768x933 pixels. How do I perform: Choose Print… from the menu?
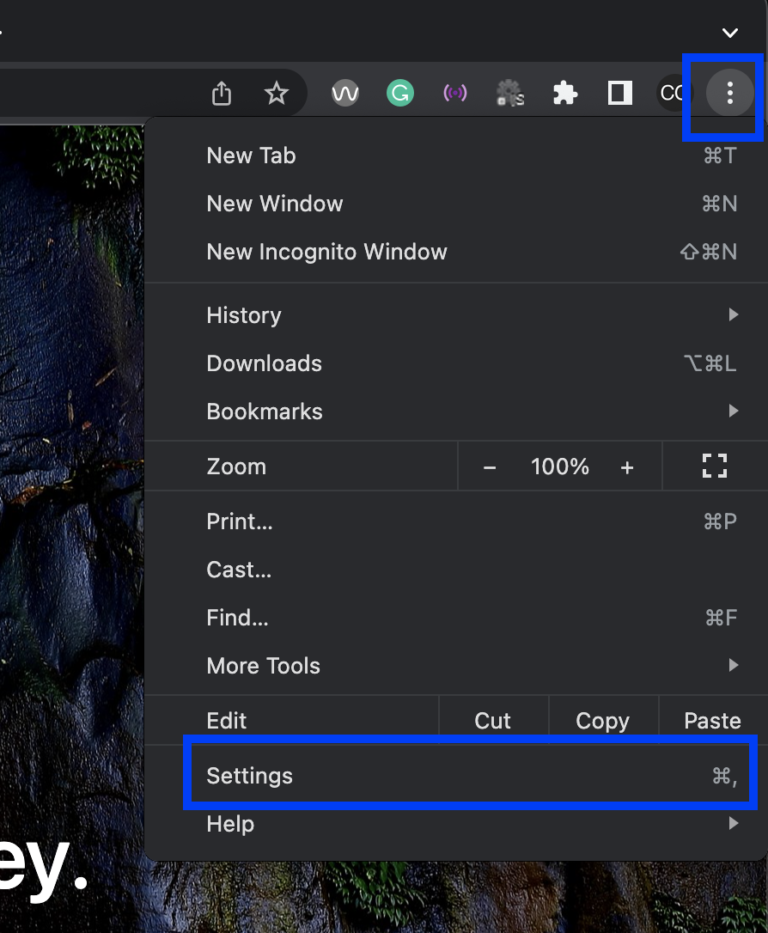[x=456, y=522]
